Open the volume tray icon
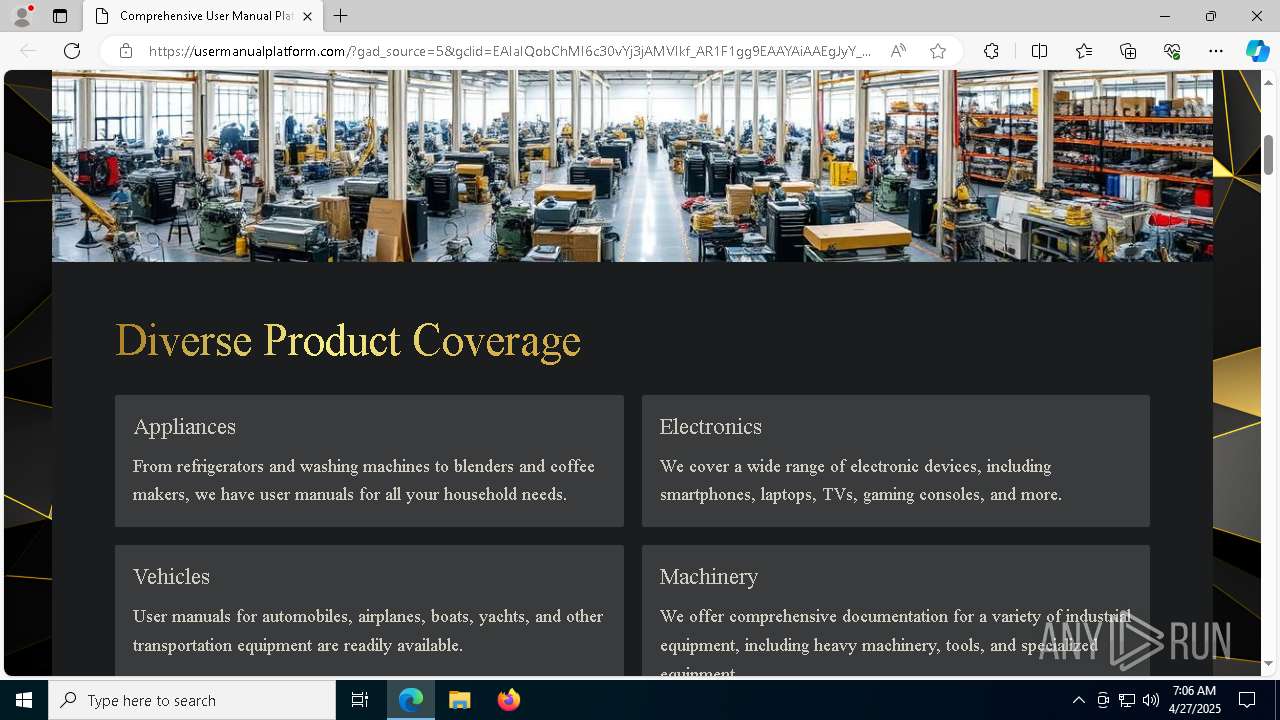The height and width of the screenshot is (720, 1280). (1151, 700)
